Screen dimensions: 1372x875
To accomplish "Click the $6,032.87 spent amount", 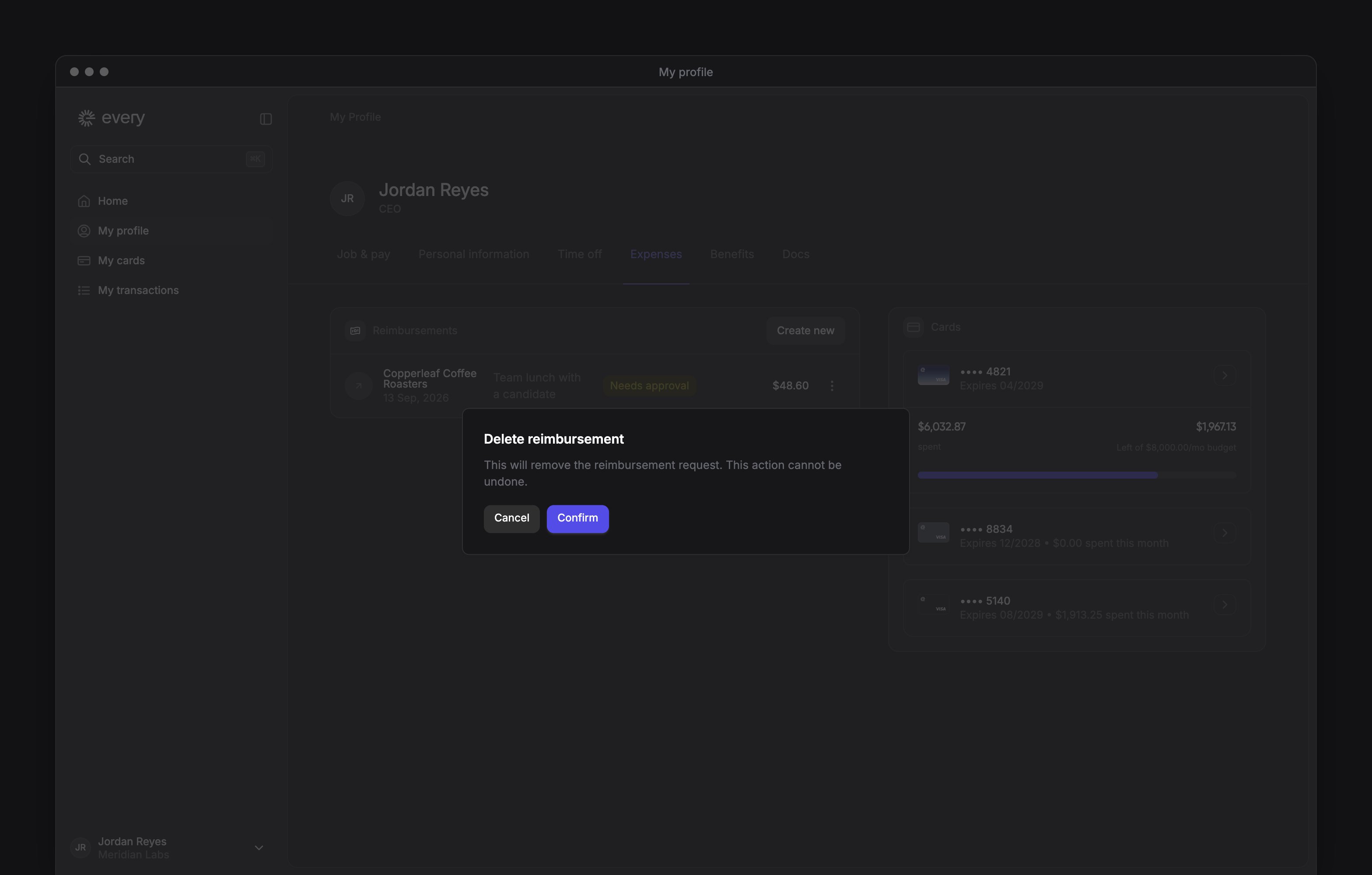I will click(x=941, y=427).
